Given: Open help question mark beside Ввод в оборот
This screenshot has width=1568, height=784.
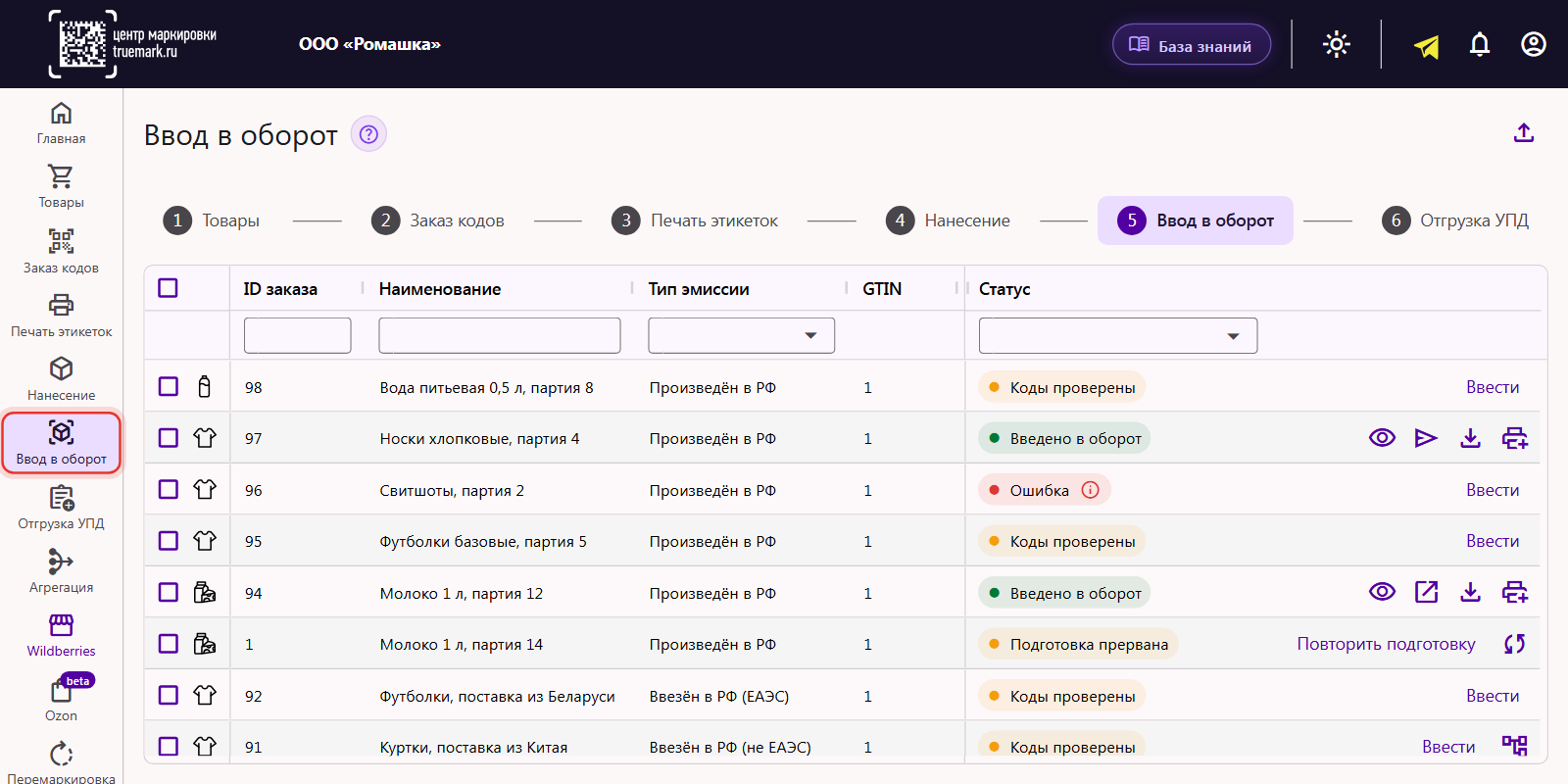Looking at the screenshot, I should [368, 134].
